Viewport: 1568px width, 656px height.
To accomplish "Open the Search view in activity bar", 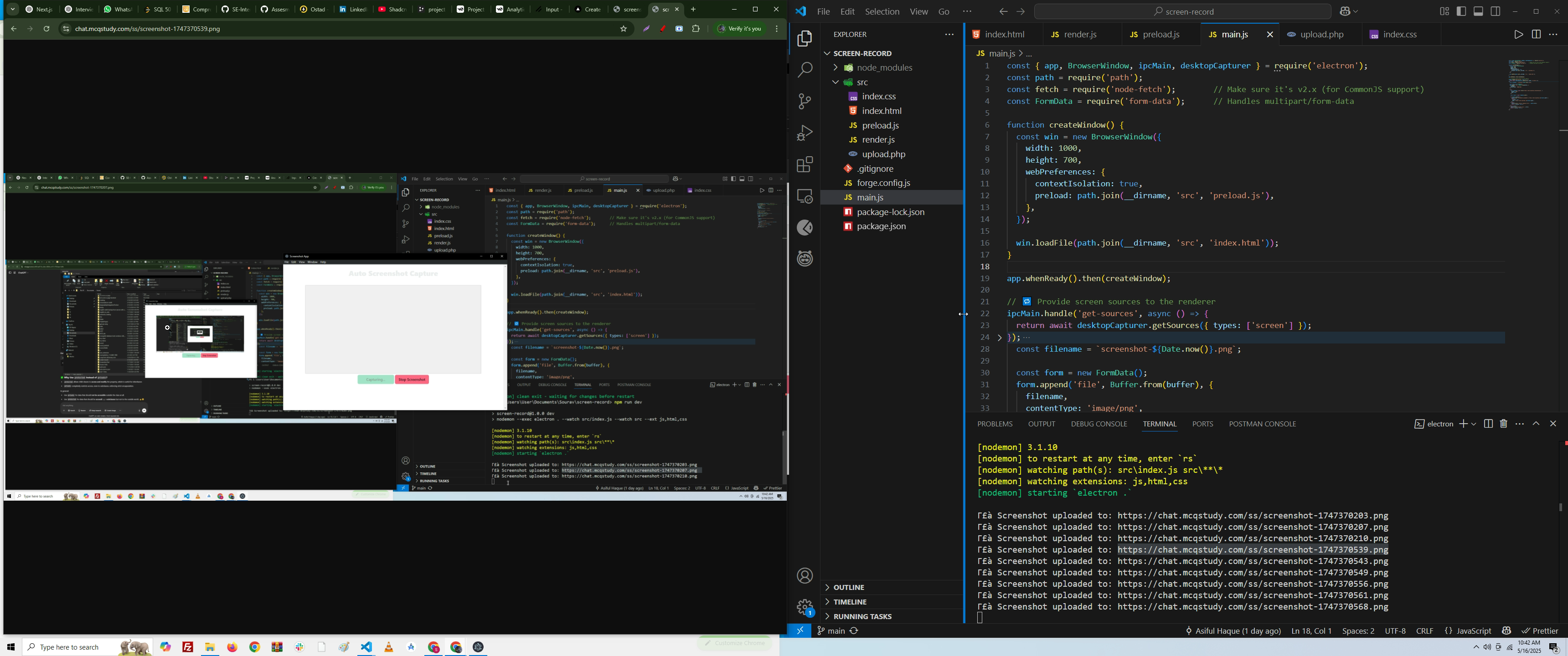I will point(805,70).
